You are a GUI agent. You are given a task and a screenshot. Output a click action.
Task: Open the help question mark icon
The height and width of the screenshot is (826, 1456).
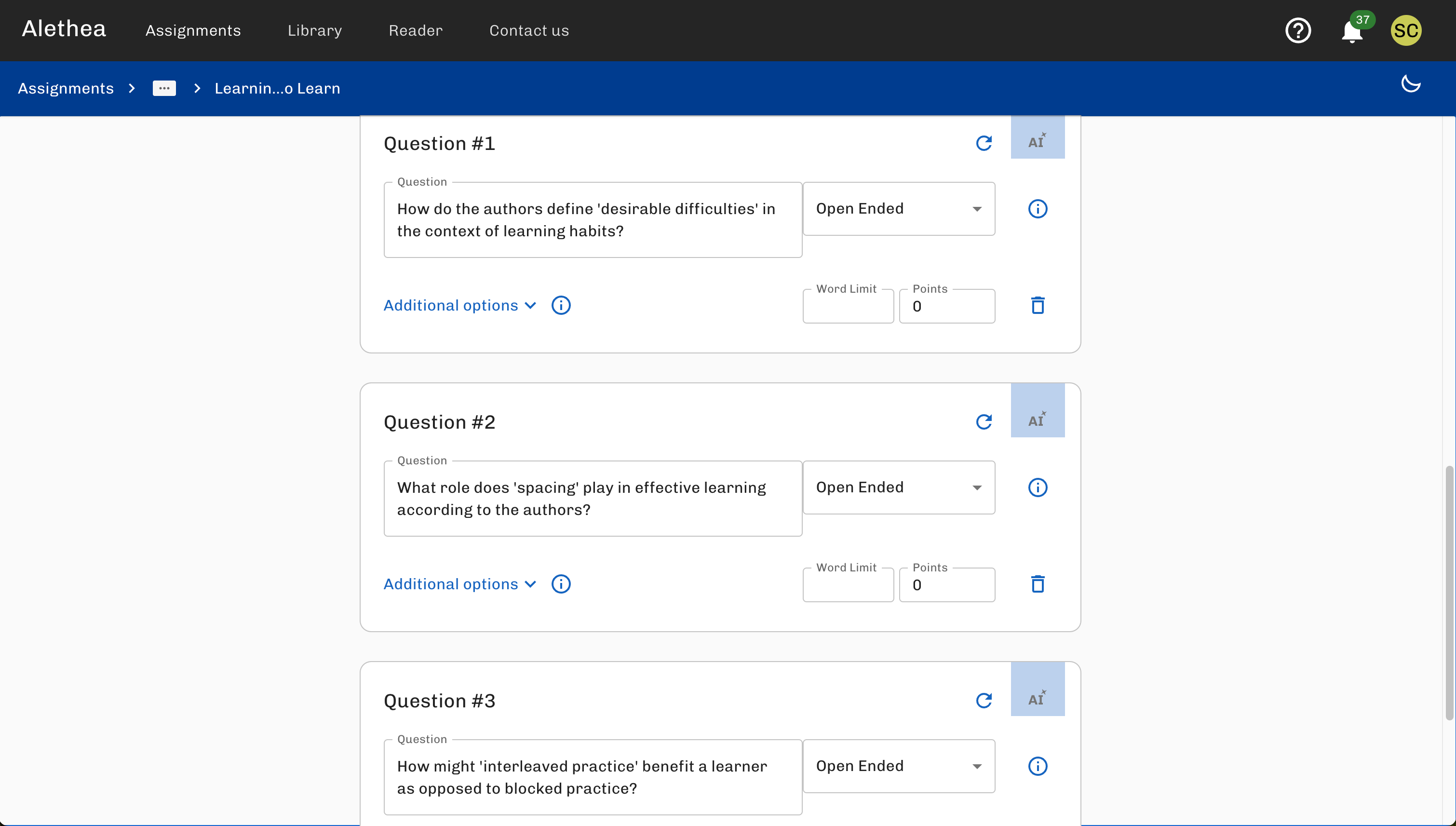click(x=1298, y=31)
